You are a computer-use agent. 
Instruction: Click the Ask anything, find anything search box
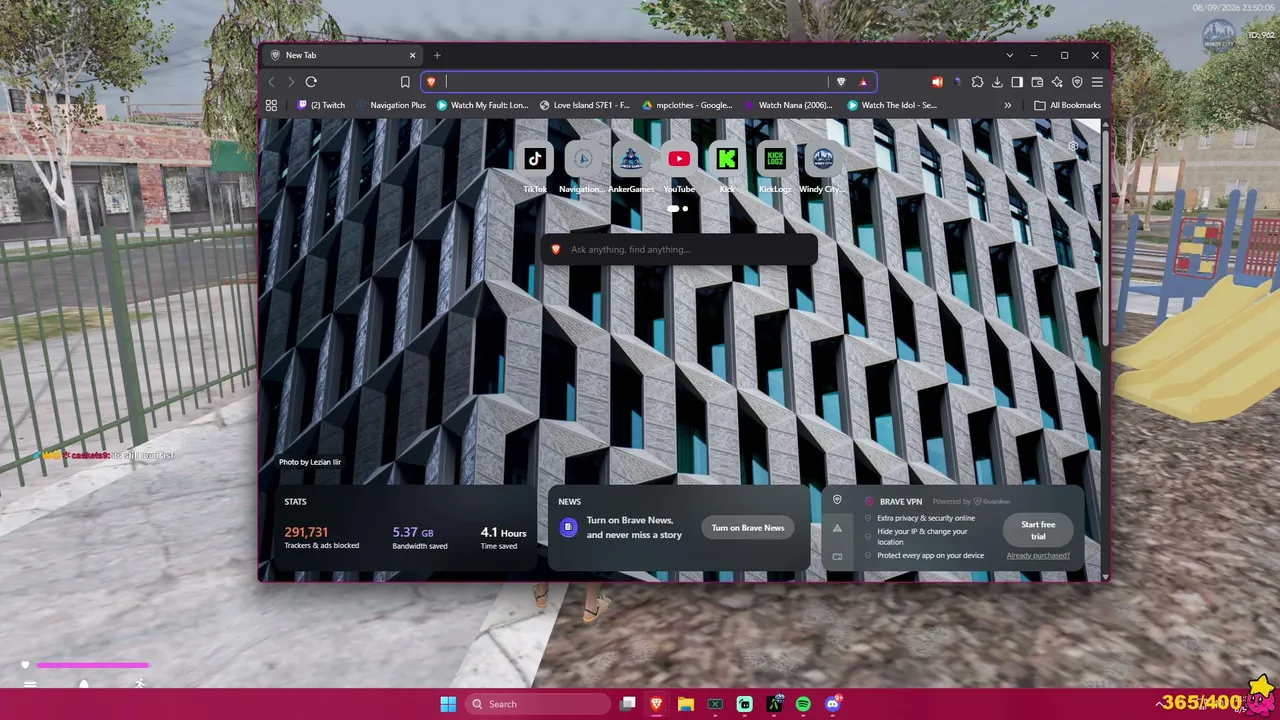tap(679, 249)
